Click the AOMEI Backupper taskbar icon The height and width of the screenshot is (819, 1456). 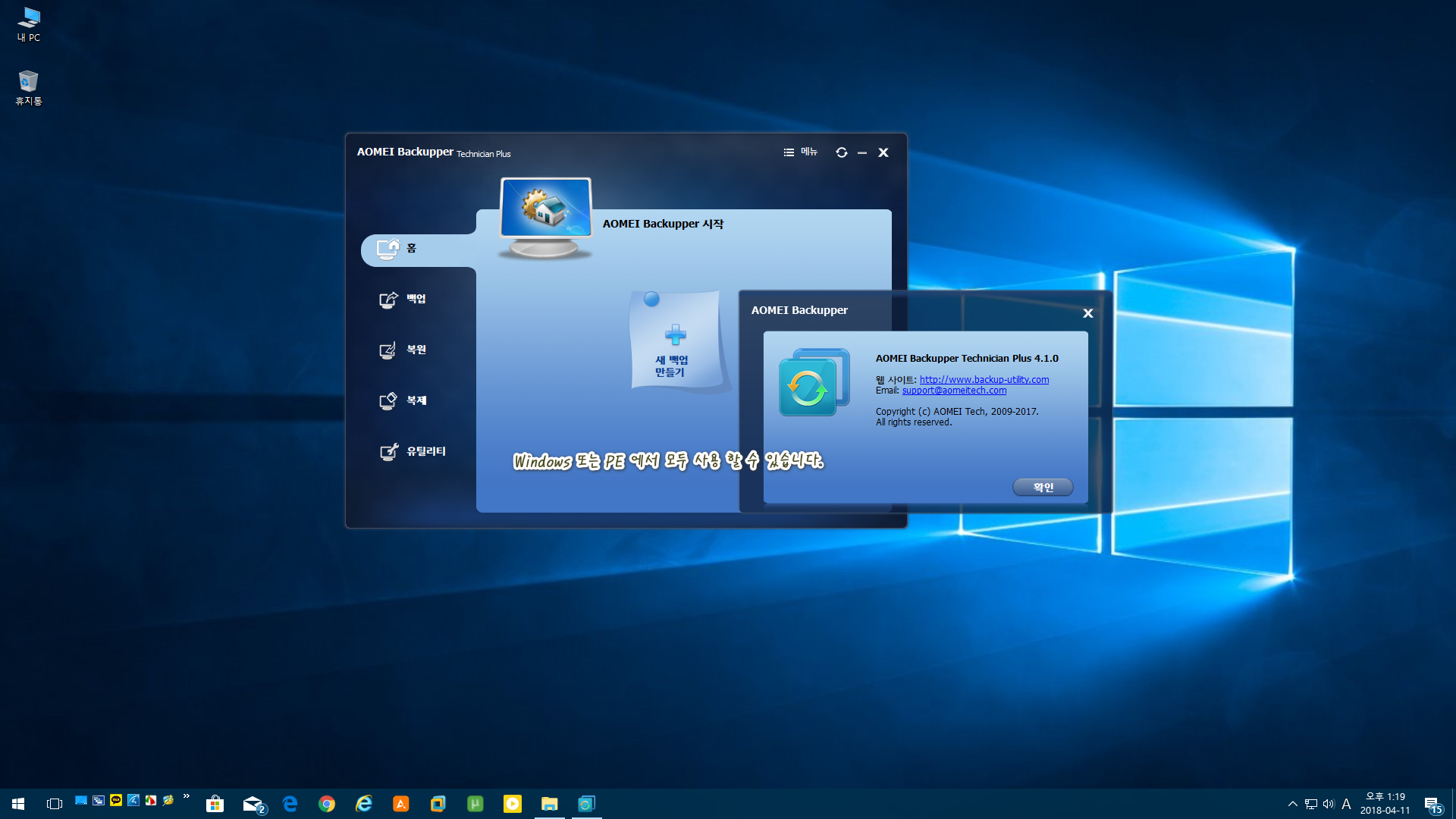click(x=587, y=804)
